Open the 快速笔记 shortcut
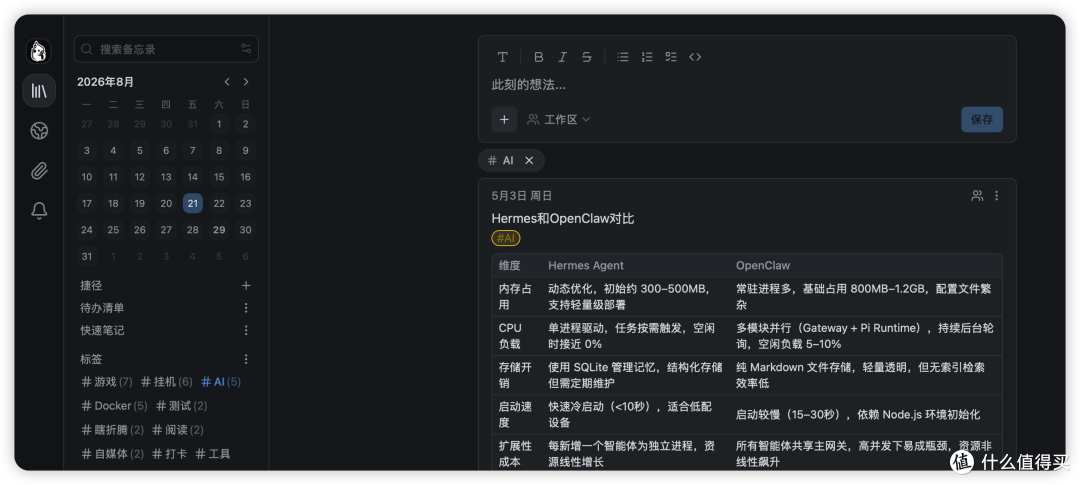This screenshot has width=1080, height=485. pos(103,331)
